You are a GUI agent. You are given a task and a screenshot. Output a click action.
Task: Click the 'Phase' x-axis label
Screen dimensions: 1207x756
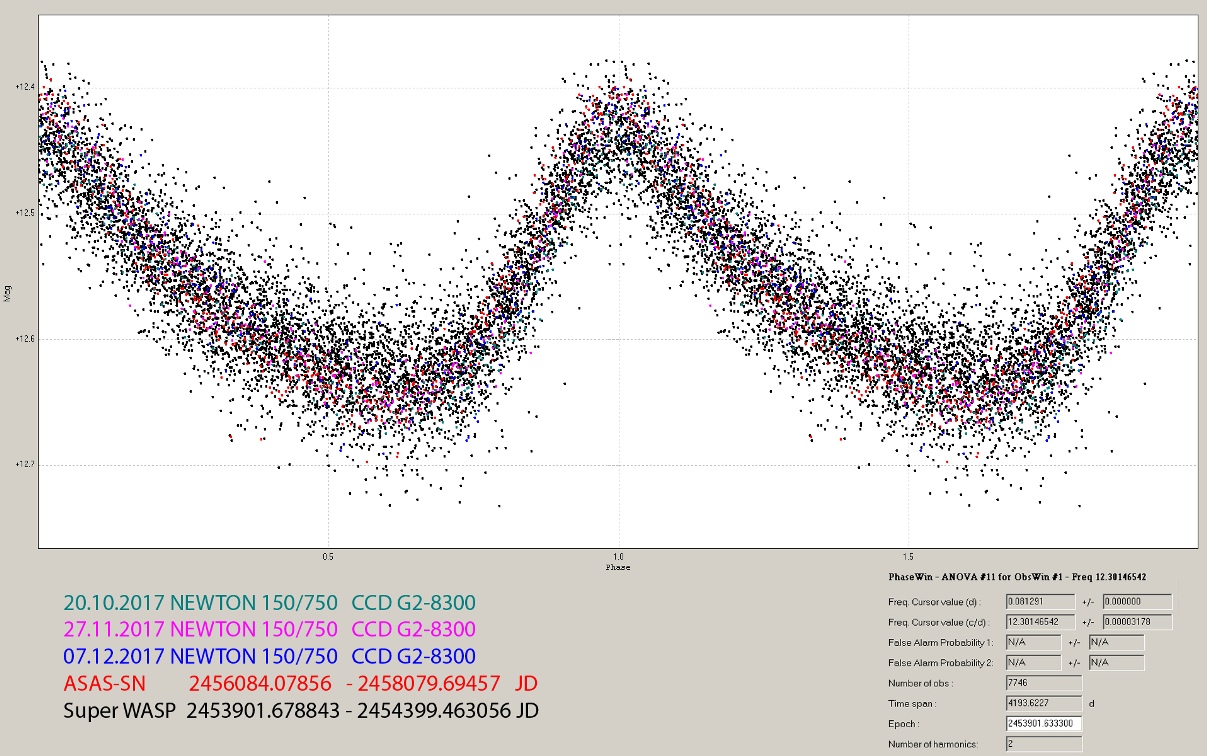tap(617, 567)
